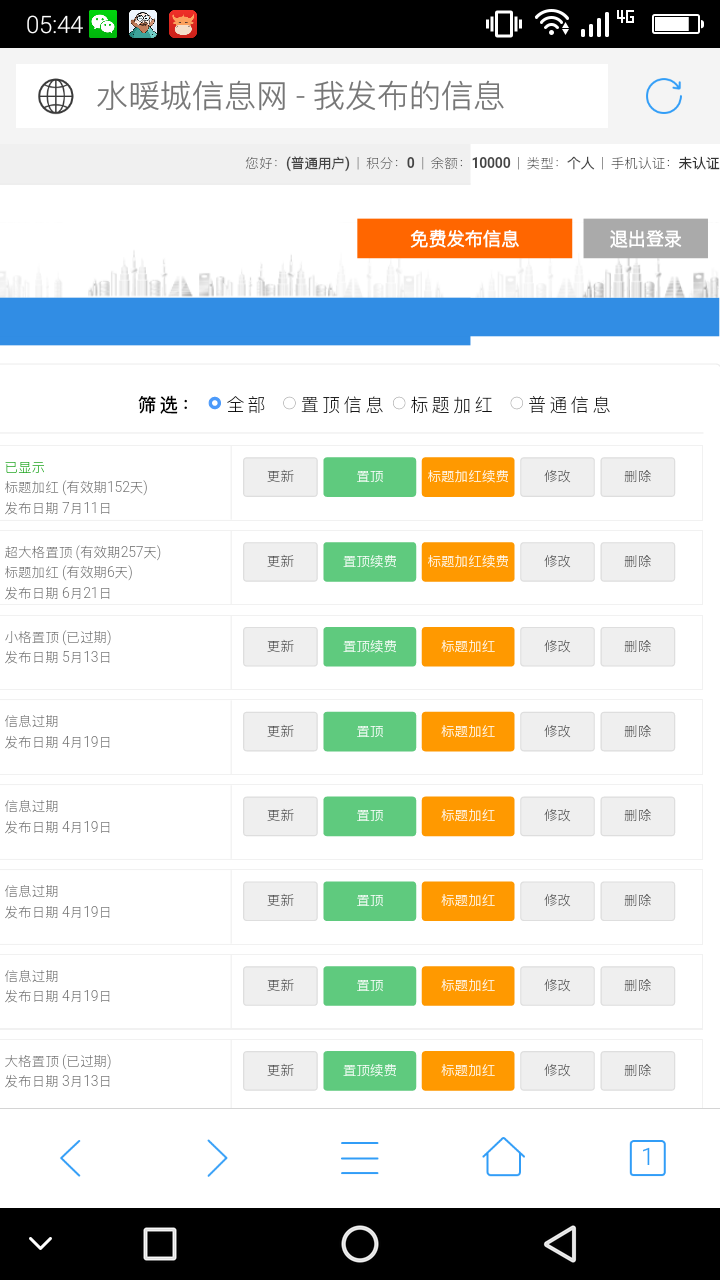720x1280 pixels.
Task: Collapse keyboard with bottom-left down chevron
Action: coord(40,1244)
